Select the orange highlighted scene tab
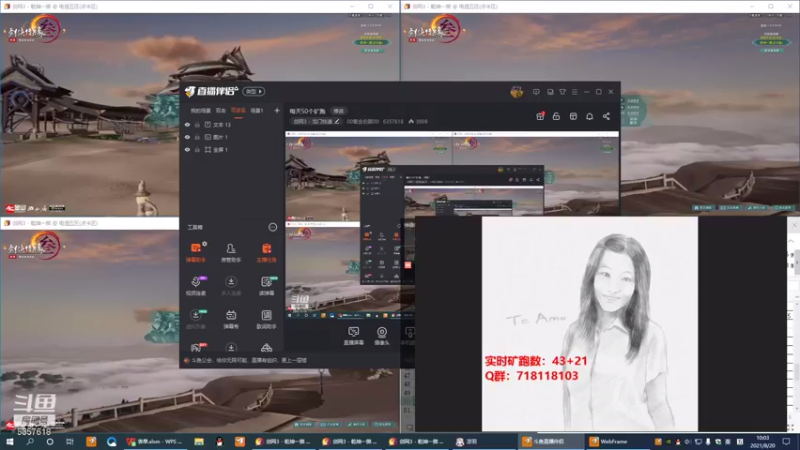The height and width of the screenshot is (450, 800). [x=238, y=110]
